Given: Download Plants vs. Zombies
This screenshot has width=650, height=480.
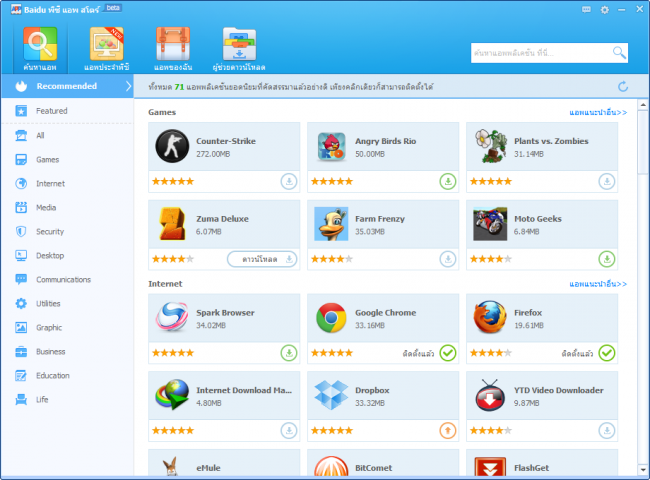Looking at the screenshot, I should 607,182.
